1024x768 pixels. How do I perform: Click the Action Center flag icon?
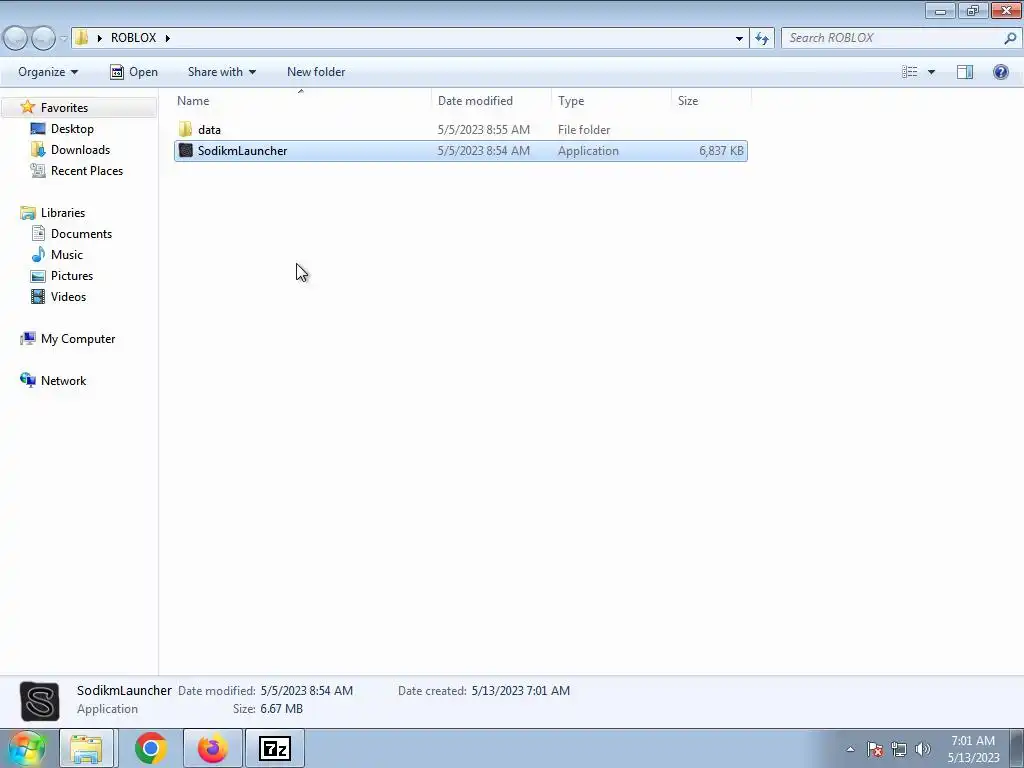click(x=875, y=749)
